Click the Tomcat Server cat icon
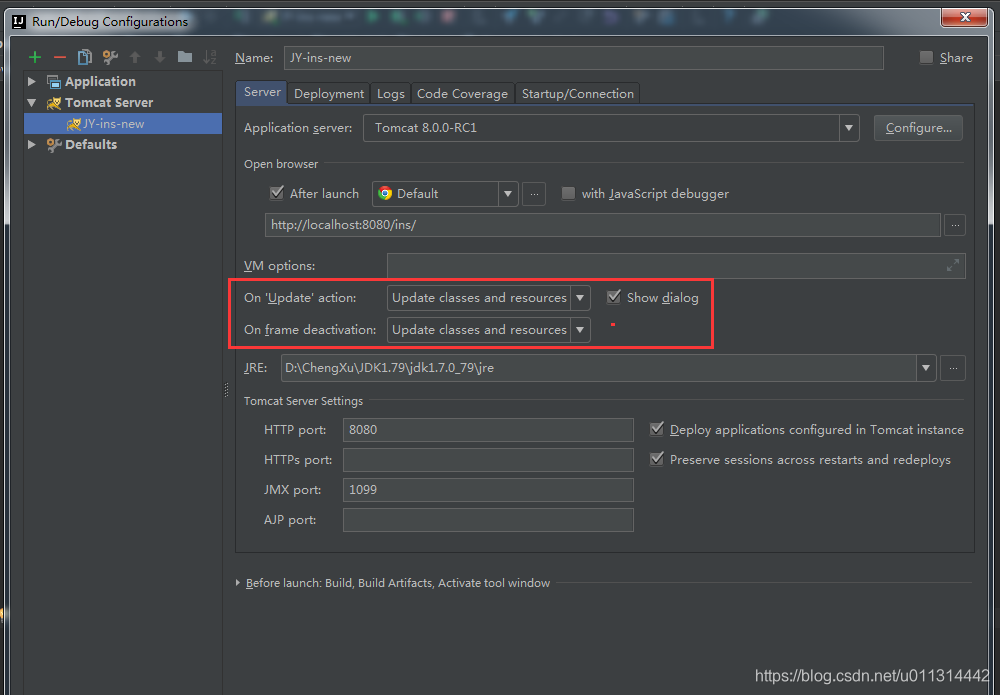Image resolution: width=1000 pixels, height=695 pixels. [x=54, y=103]
